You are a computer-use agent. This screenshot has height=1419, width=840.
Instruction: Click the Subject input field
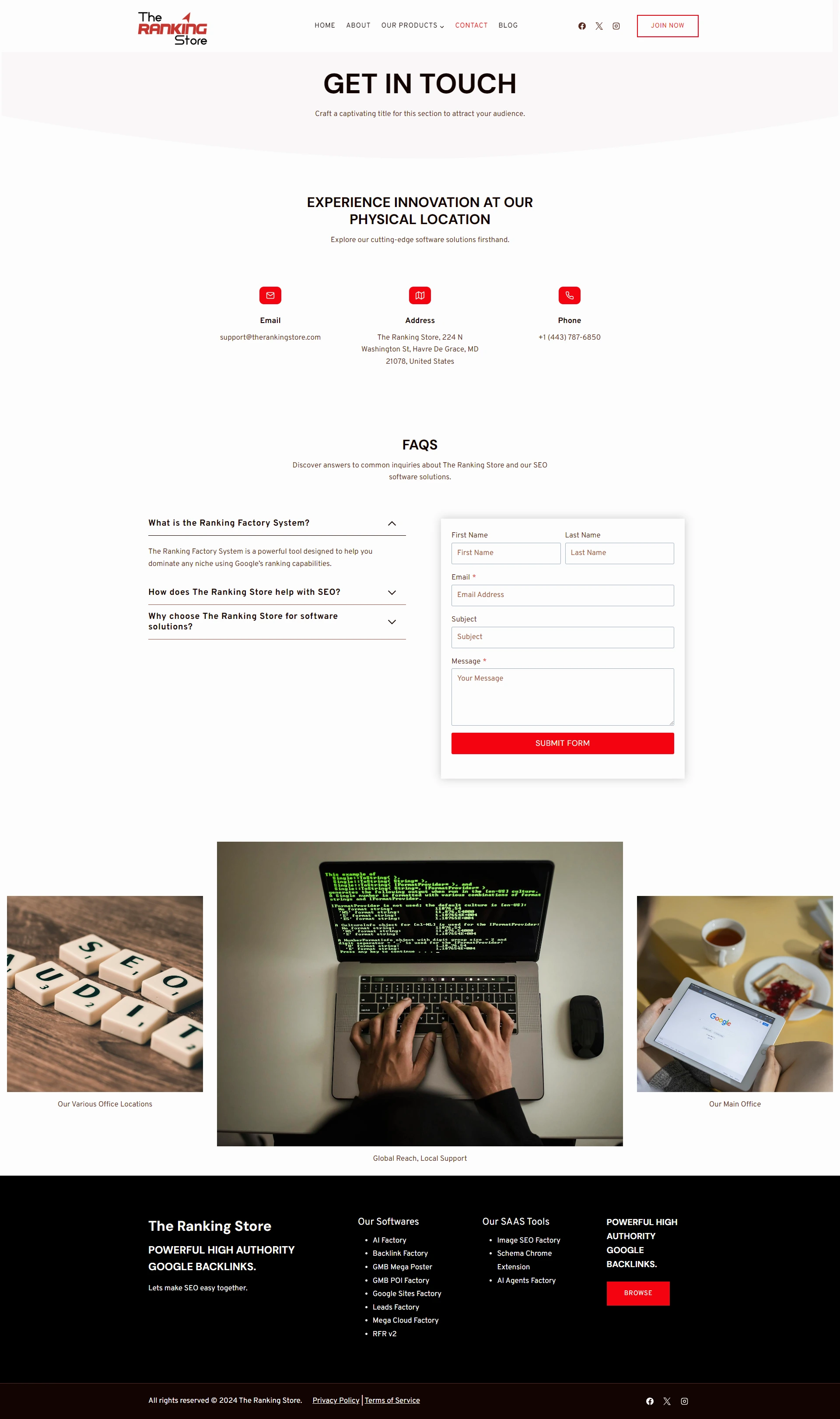563,637
